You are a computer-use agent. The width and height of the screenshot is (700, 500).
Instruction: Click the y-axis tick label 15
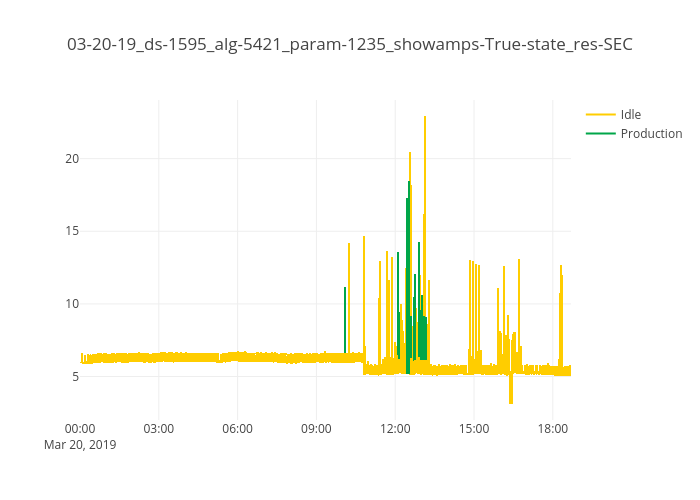[71, 231]
